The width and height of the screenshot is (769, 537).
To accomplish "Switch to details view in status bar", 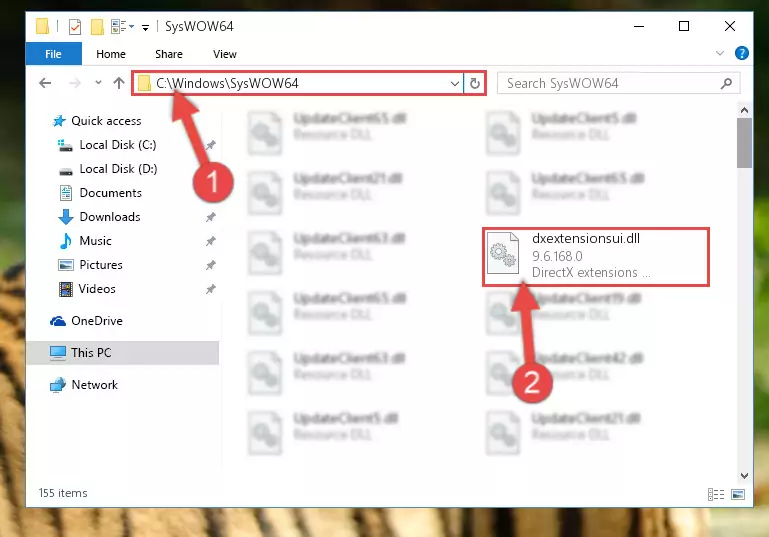I will [716, 494].
